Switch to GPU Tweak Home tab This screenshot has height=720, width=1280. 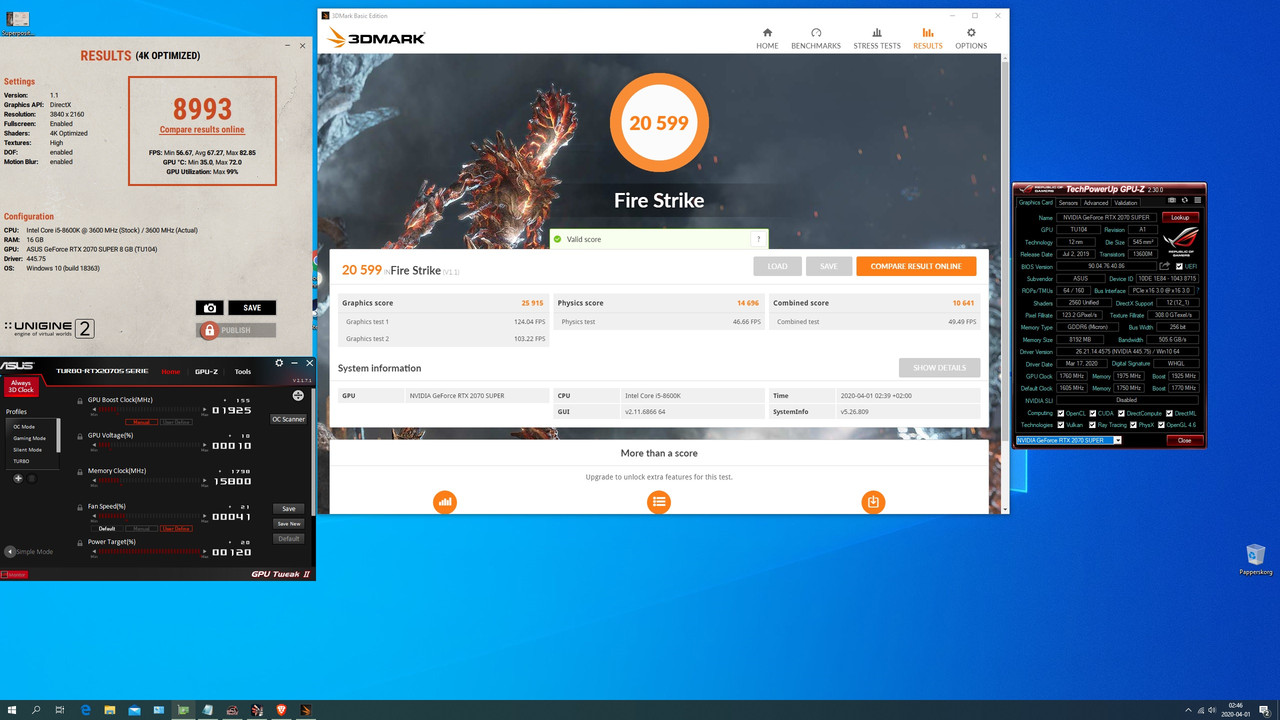click(171, 371)
